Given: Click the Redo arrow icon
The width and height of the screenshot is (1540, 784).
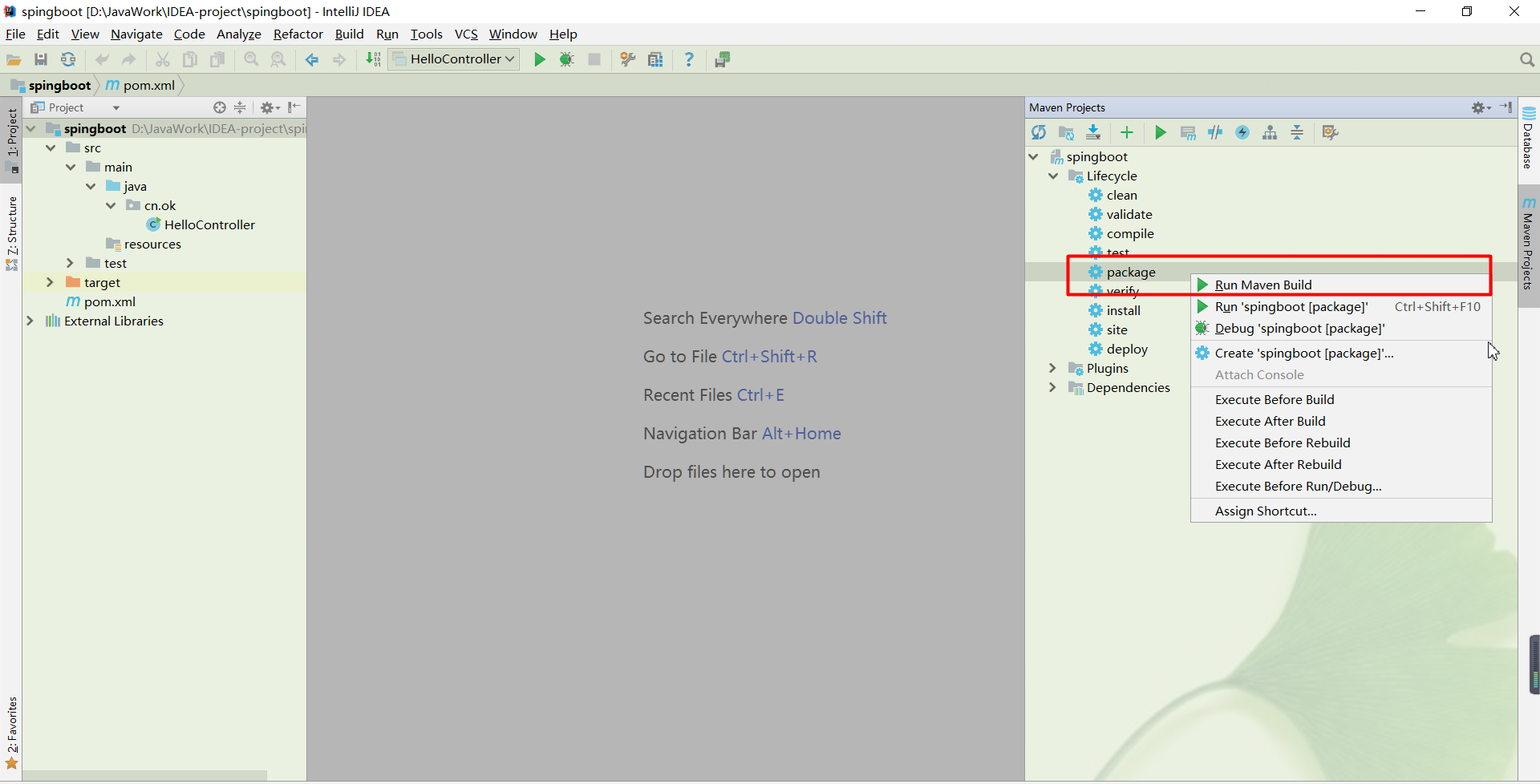Looking at the screenshot, I should click(129, 59).
